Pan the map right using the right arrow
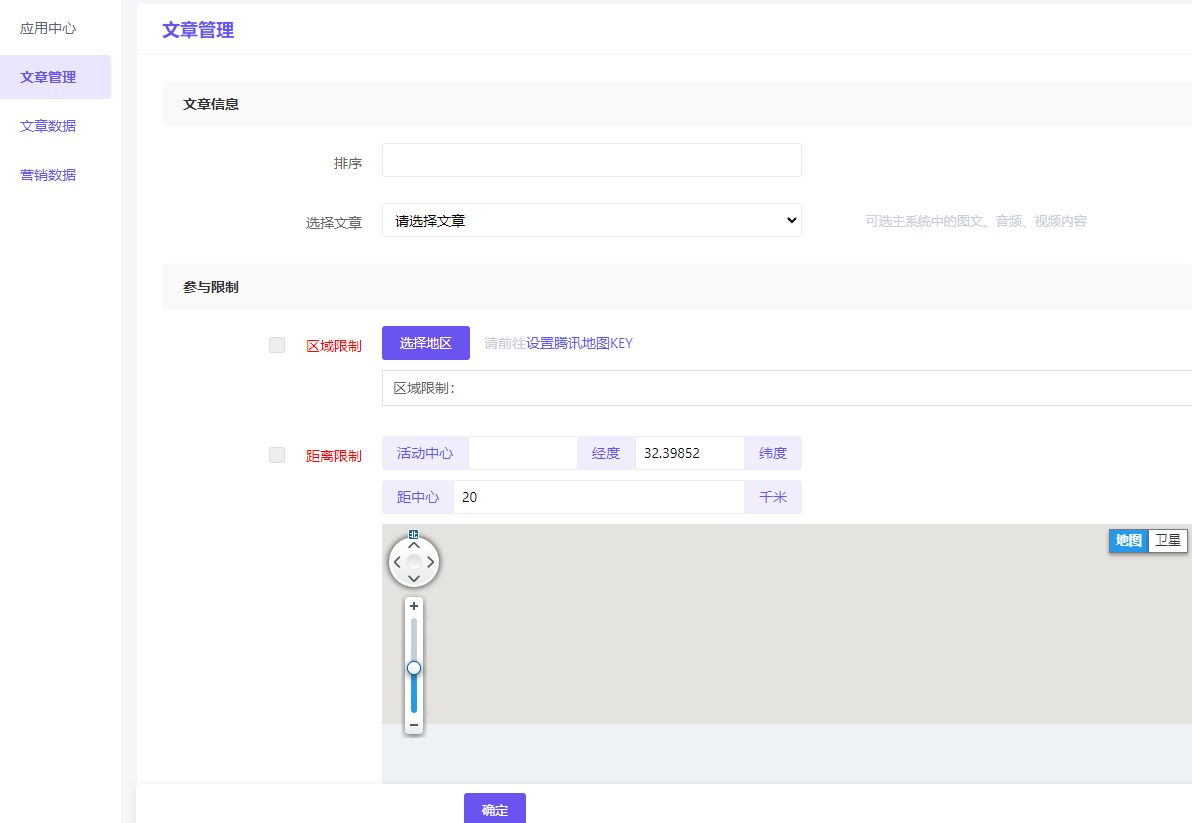The image size is (1192, 823). [431, 562]
